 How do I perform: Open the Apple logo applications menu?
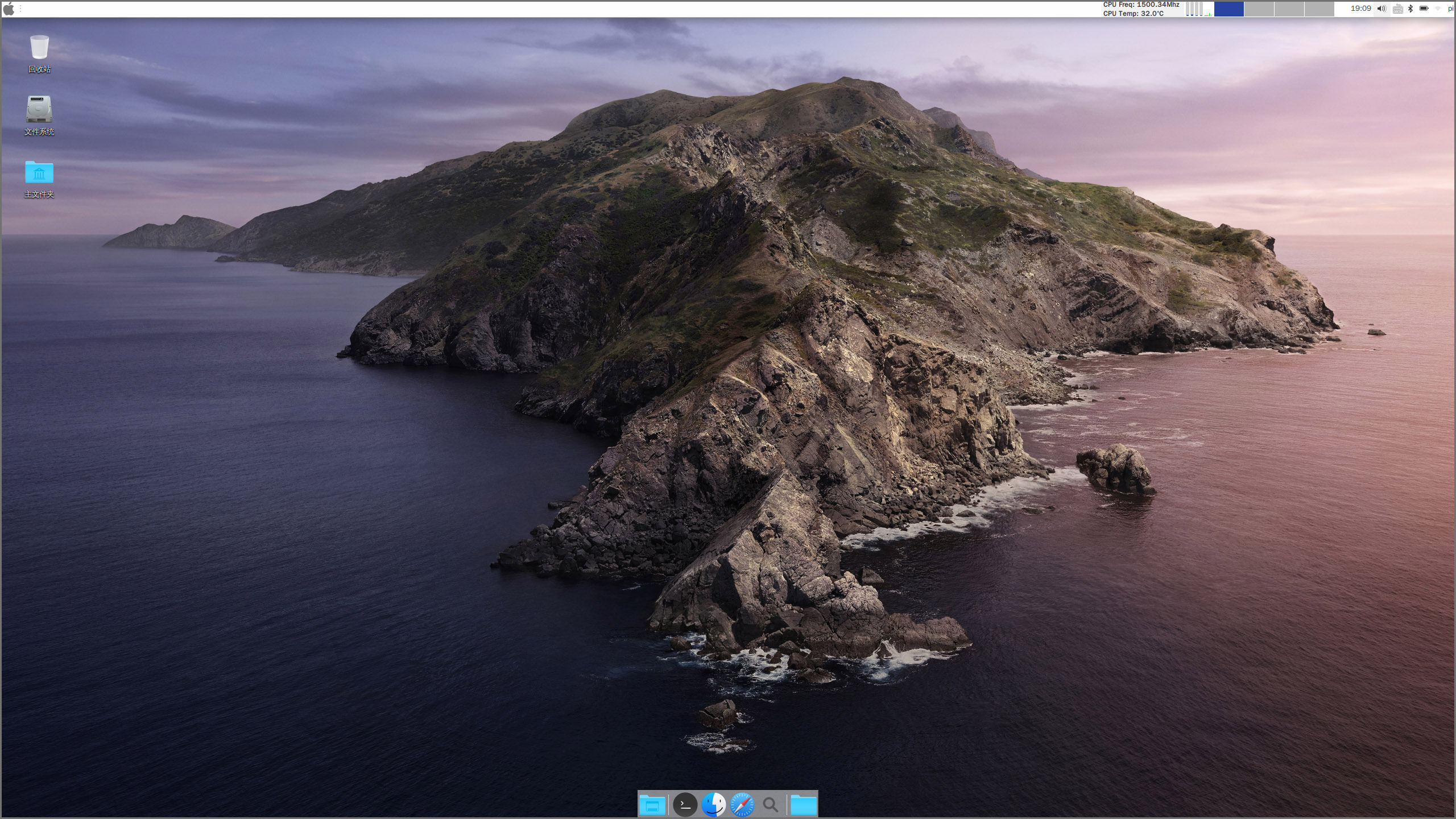coord(9,9)
